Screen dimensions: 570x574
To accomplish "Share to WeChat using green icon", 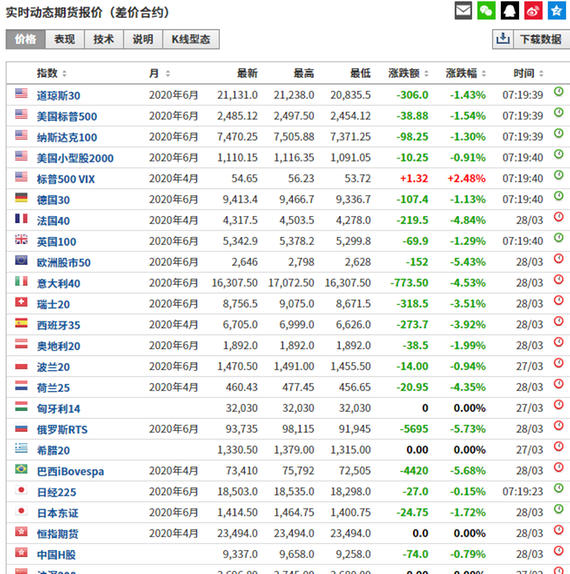I will (x=486, y=10).
